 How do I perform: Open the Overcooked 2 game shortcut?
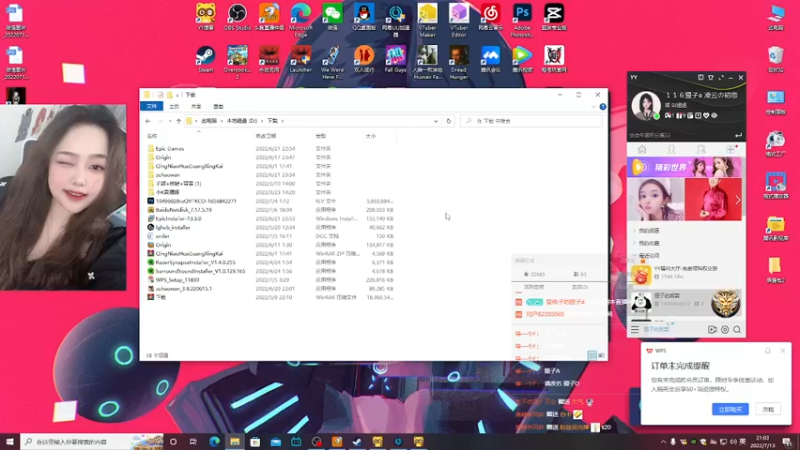pyautogui.click(x=237, y=62)
